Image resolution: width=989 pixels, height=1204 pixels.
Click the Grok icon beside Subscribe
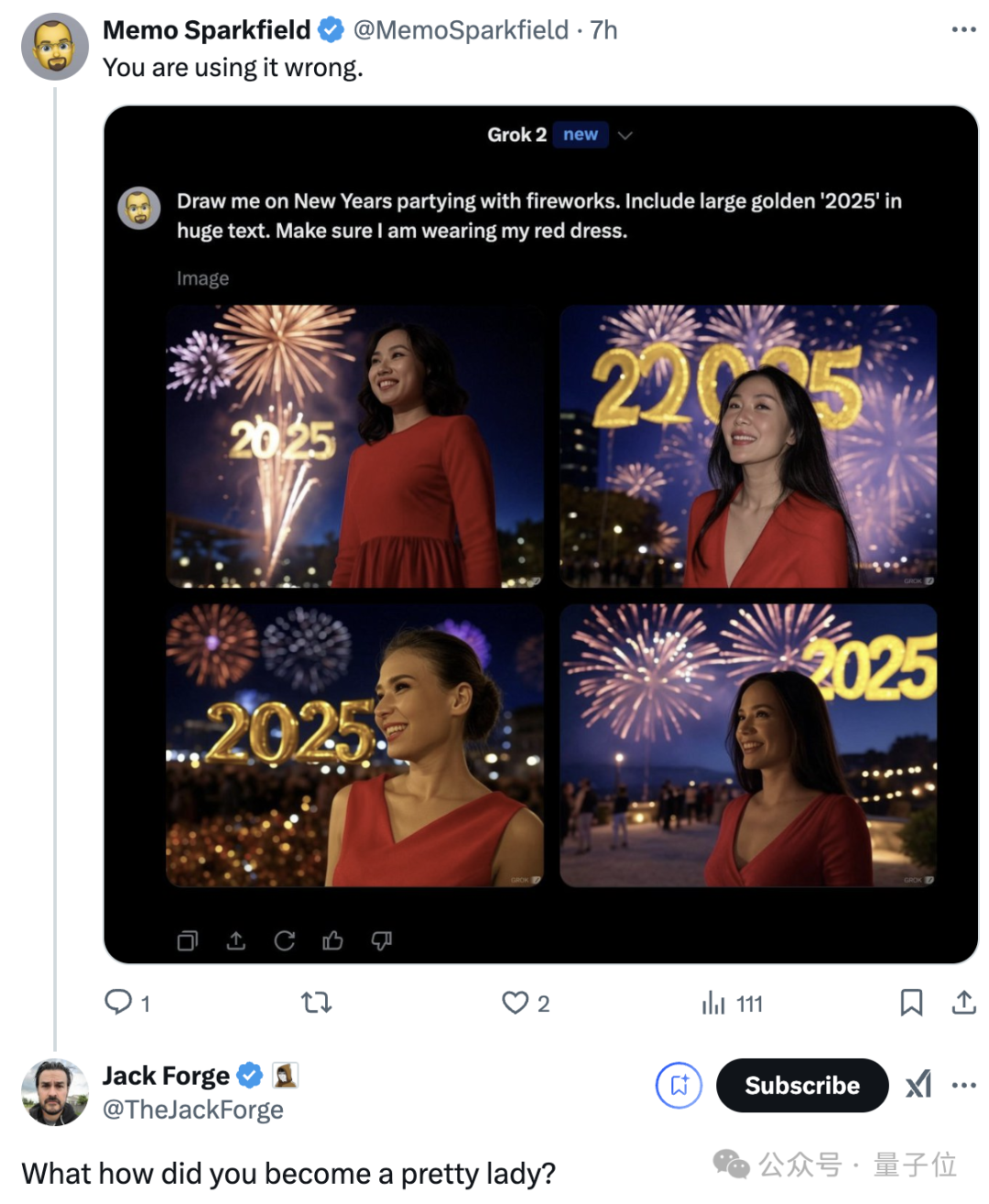click(918, 1086)
